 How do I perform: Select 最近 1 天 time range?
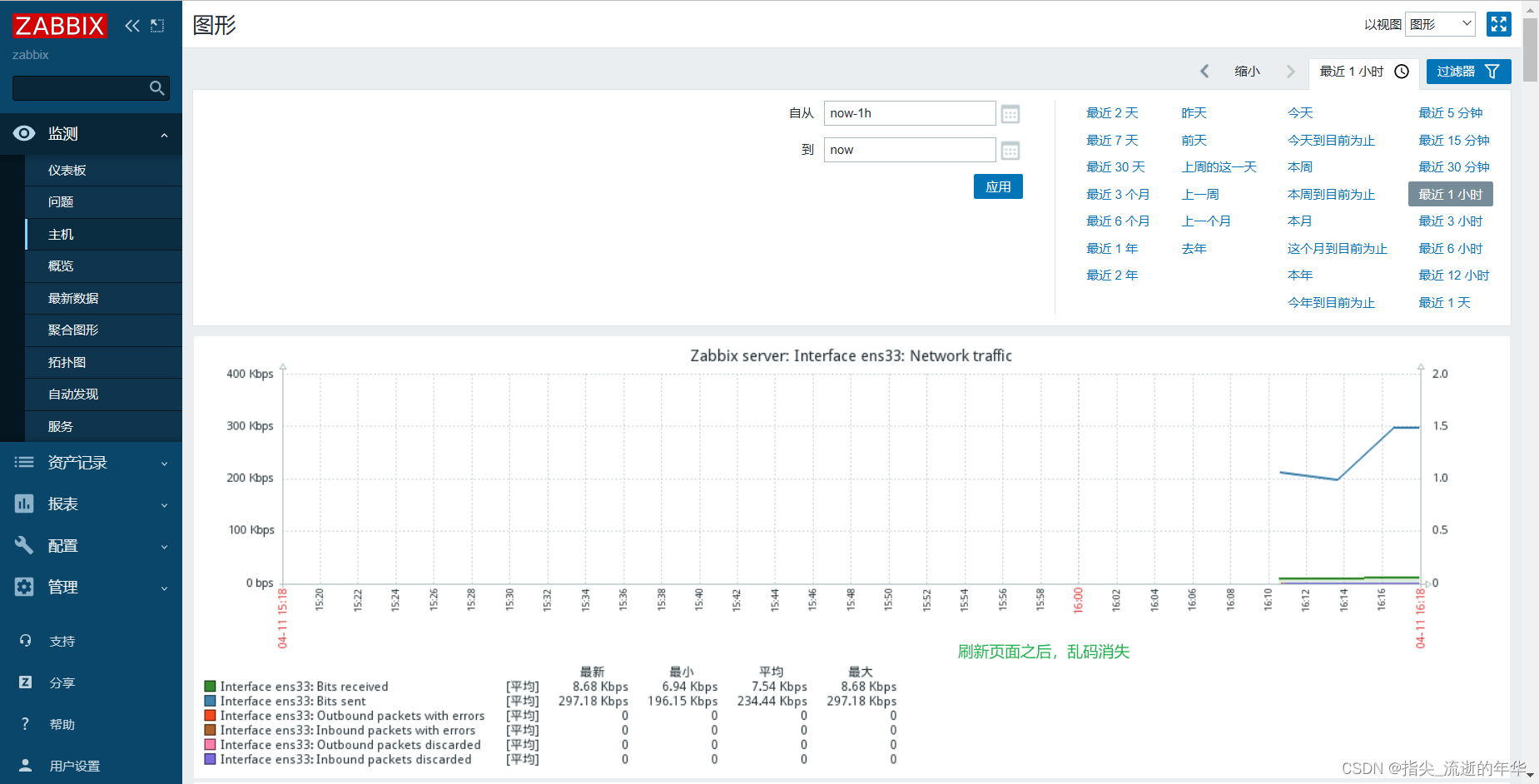(1444, 303)
